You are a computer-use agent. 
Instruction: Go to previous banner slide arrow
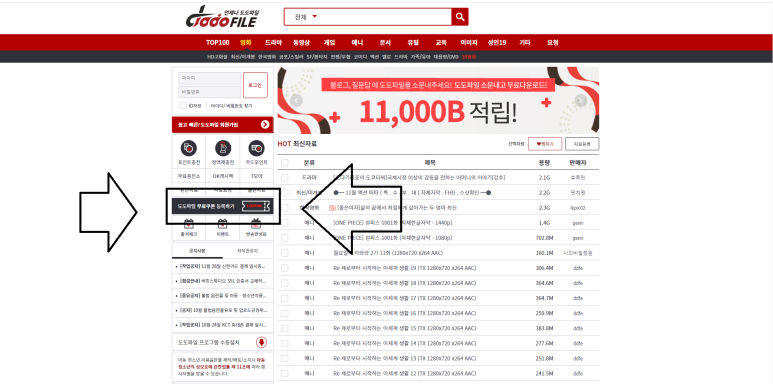point(296,101)
